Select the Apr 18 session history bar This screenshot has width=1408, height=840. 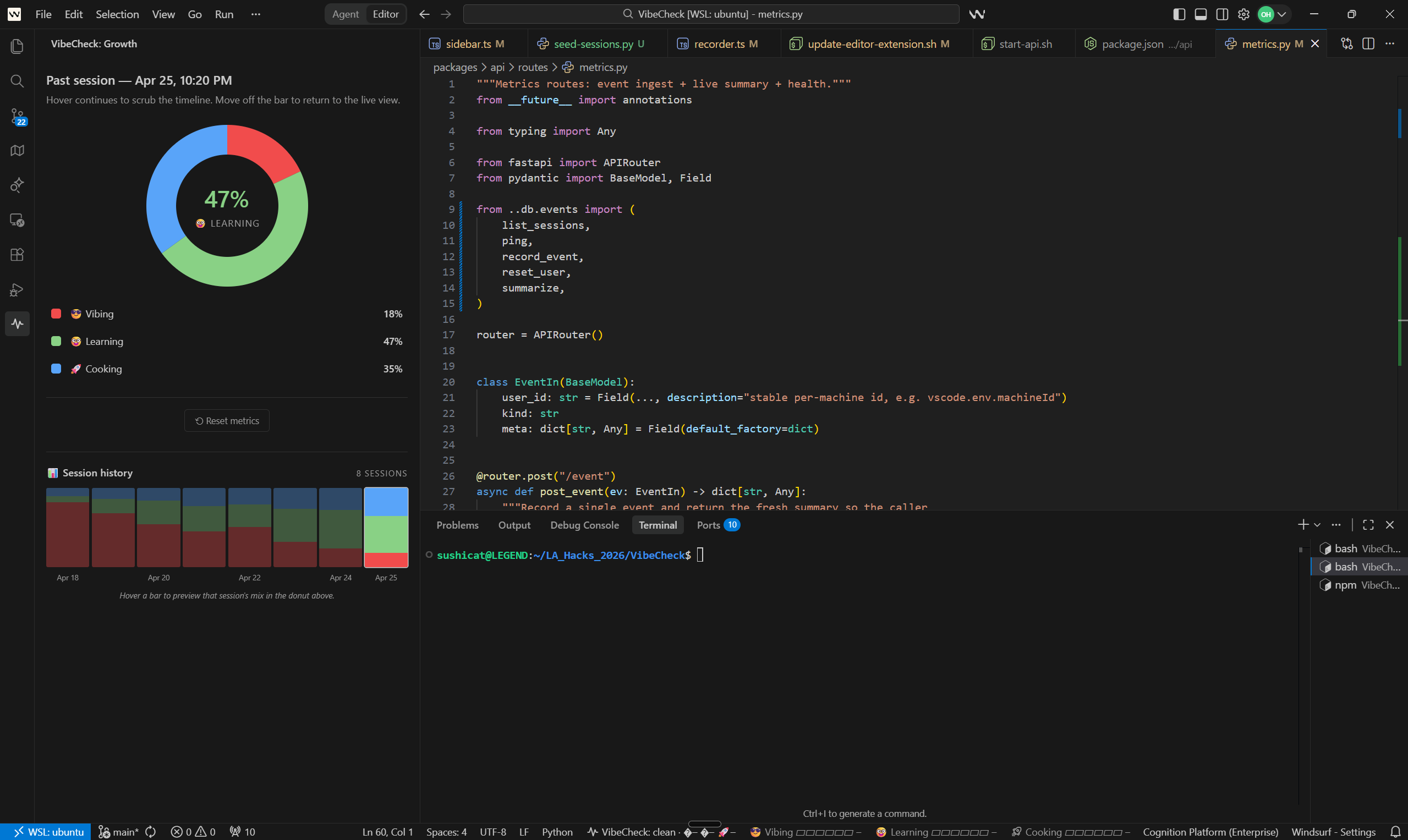[67, 527]
